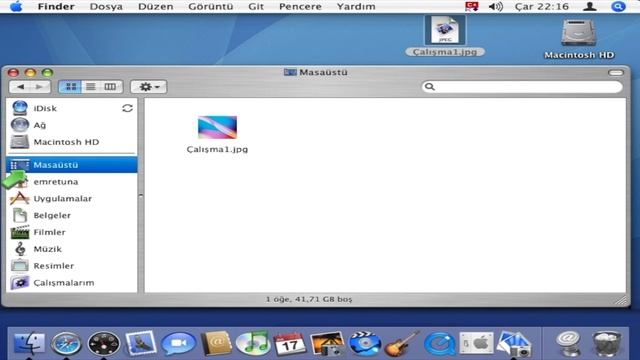
Task: Select Masaüstü in the sidebar
Action: (71, 165)
